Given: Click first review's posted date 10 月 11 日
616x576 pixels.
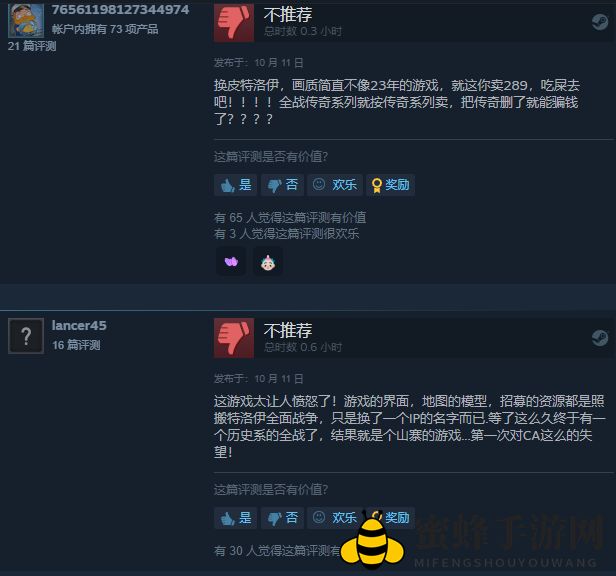Looking at the screenshot, I should pos(279,63).
